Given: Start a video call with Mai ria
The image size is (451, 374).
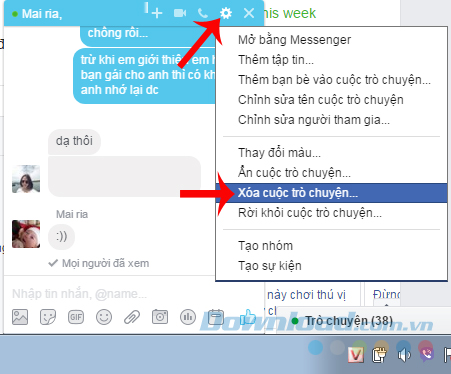Looking at the screenshot, I should tap(180, 13).
